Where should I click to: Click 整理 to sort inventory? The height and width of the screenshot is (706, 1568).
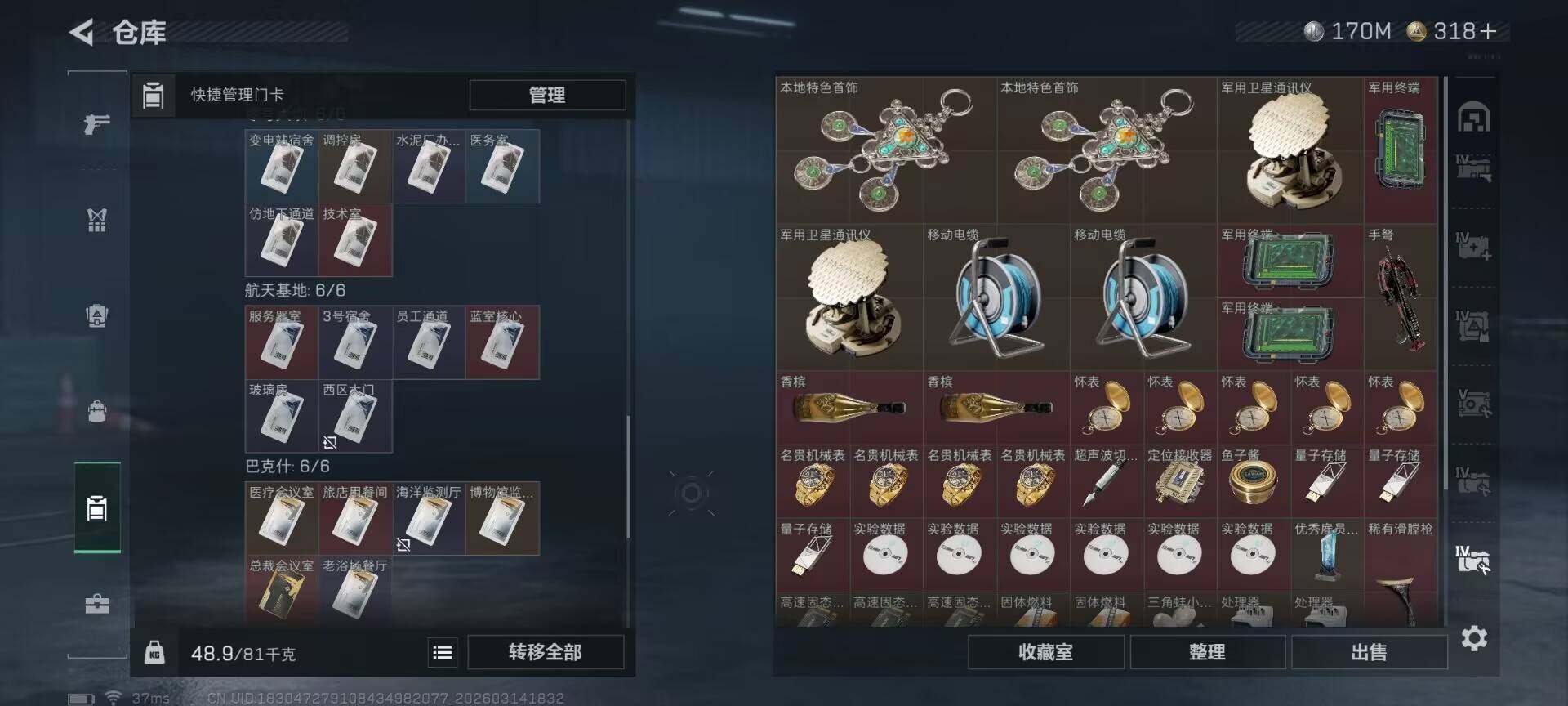[1207, 652]
